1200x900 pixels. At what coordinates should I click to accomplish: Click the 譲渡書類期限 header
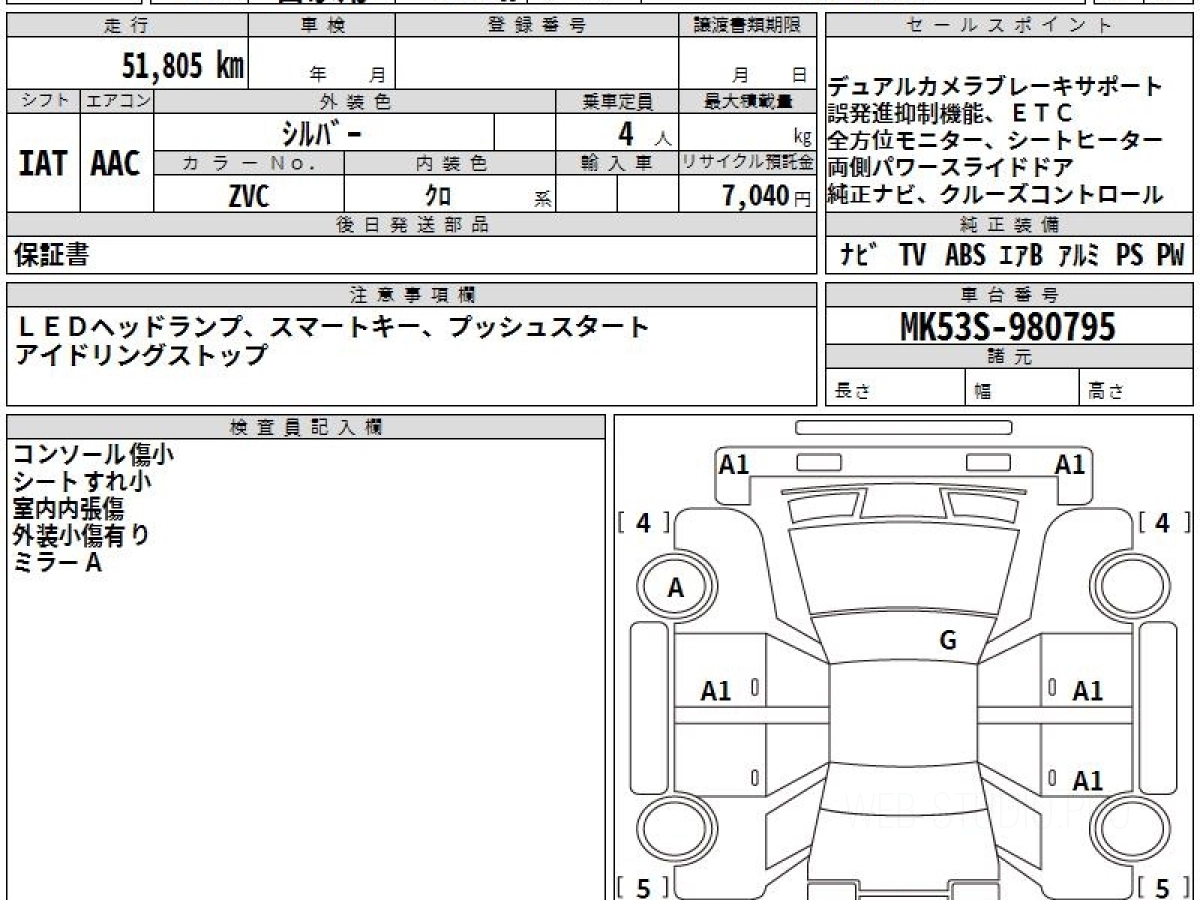[748, 26]
